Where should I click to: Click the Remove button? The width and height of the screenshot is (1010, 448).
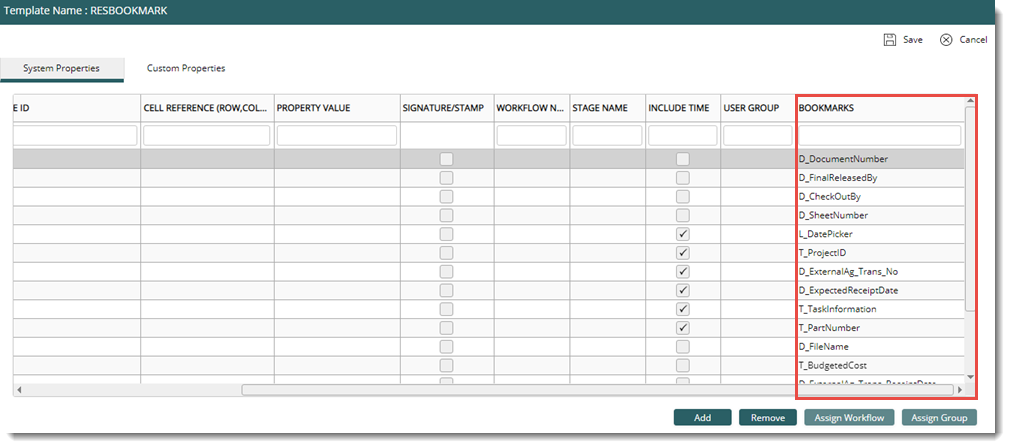[768, 418]
